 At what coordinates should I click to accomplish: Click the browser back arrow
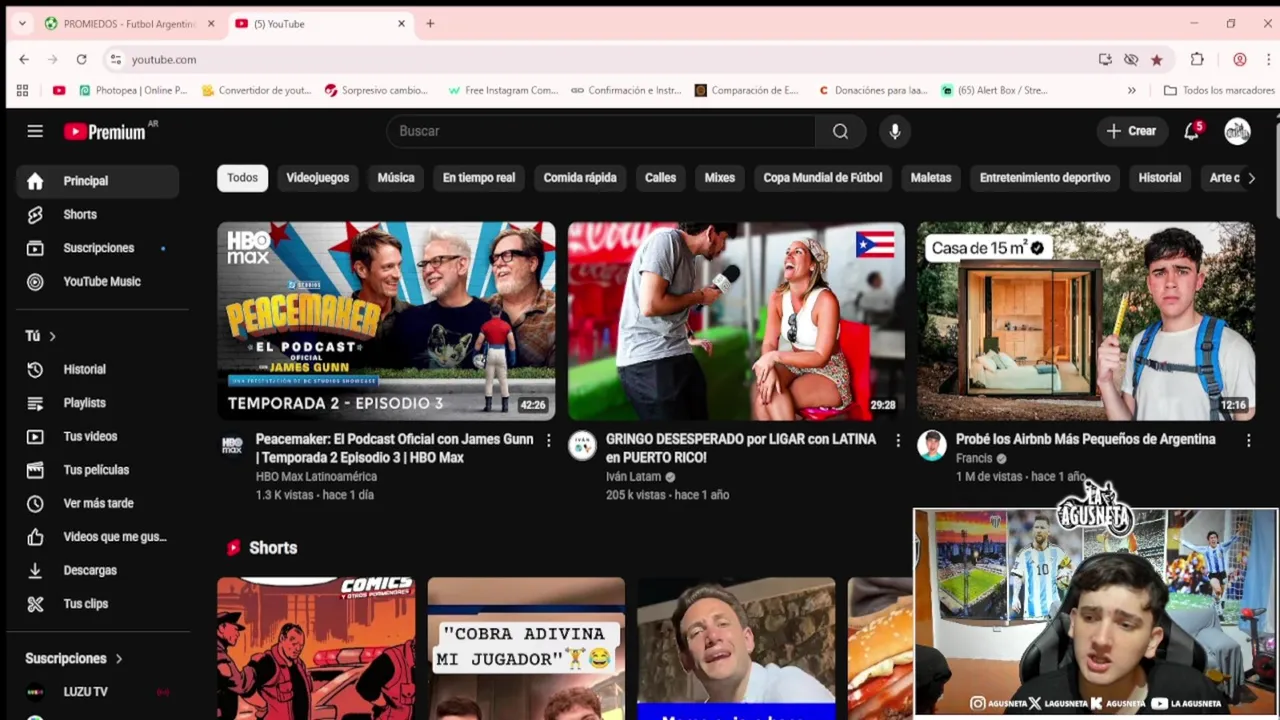(24, 59)
